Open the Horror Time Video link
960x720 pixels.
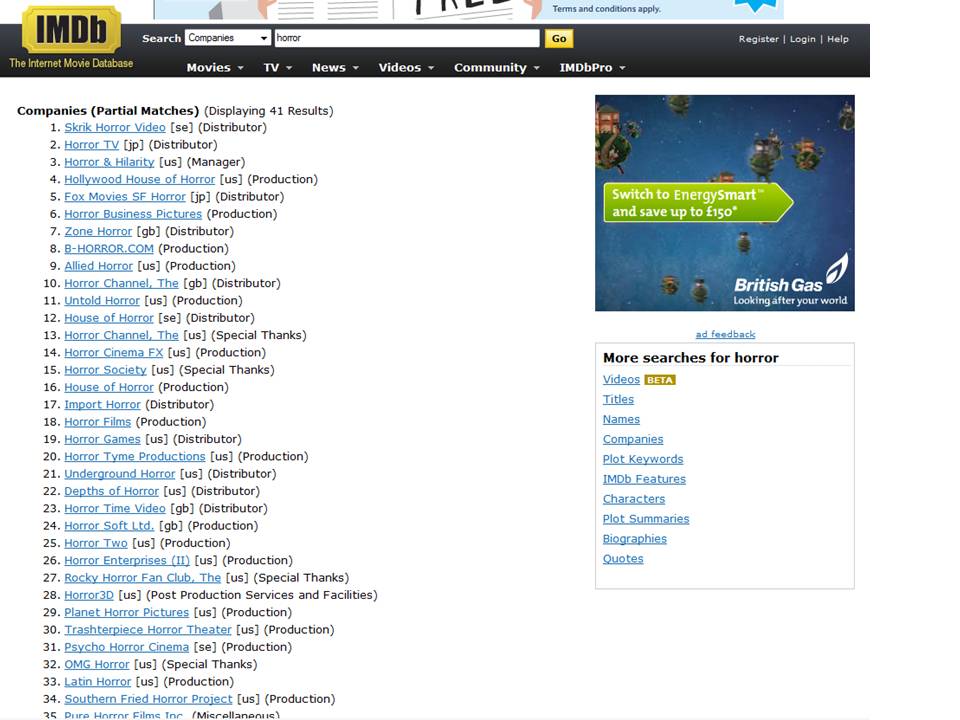tap(115, 508)
